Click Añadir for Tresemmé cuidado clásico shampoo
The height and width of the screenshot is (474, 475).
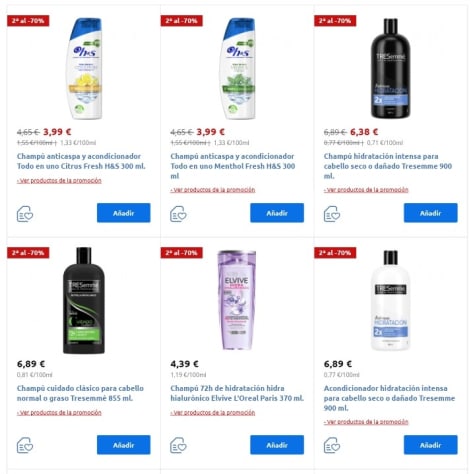point(124,445)
